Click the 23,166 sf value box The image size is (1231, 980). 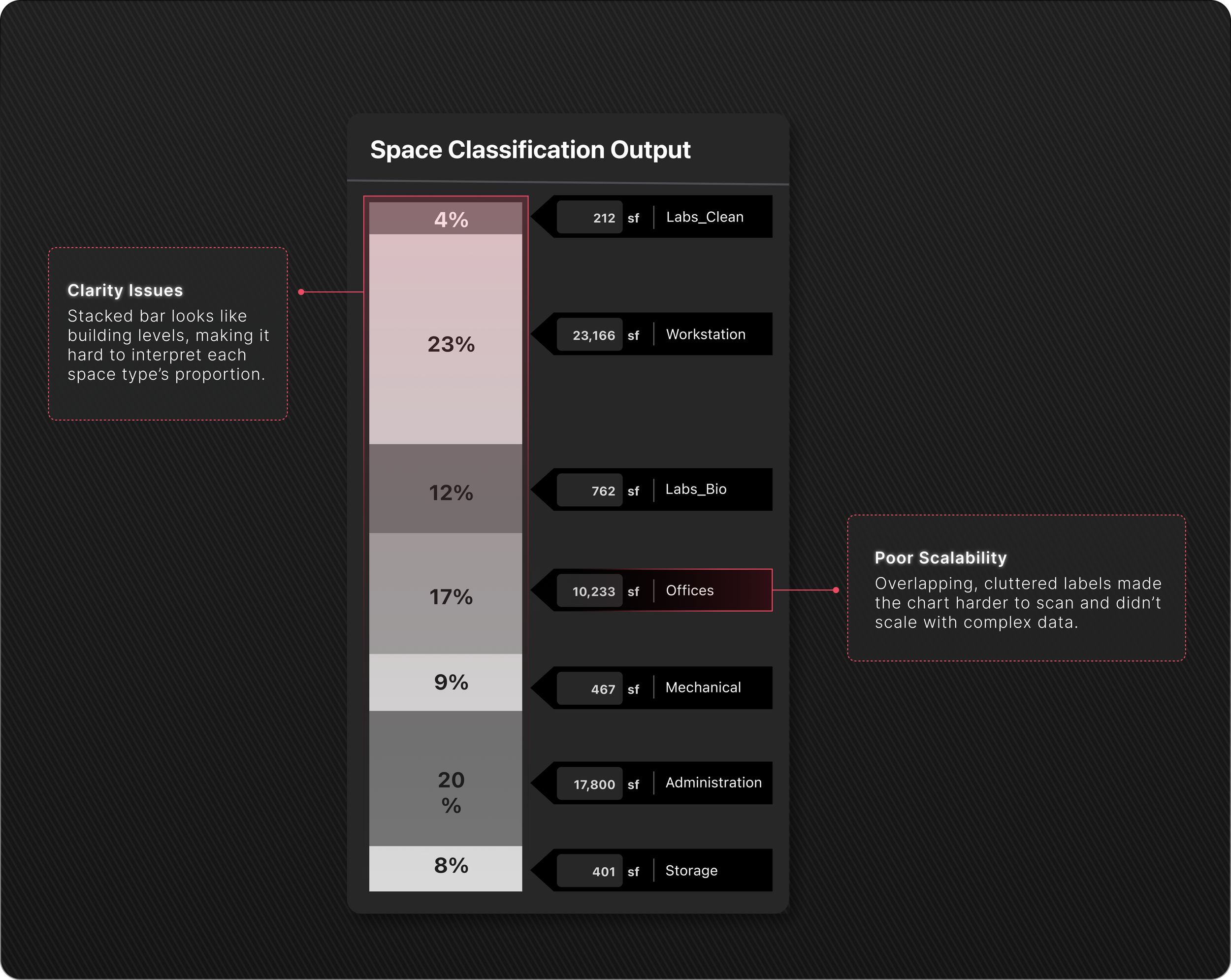click(x=590, y=335)
